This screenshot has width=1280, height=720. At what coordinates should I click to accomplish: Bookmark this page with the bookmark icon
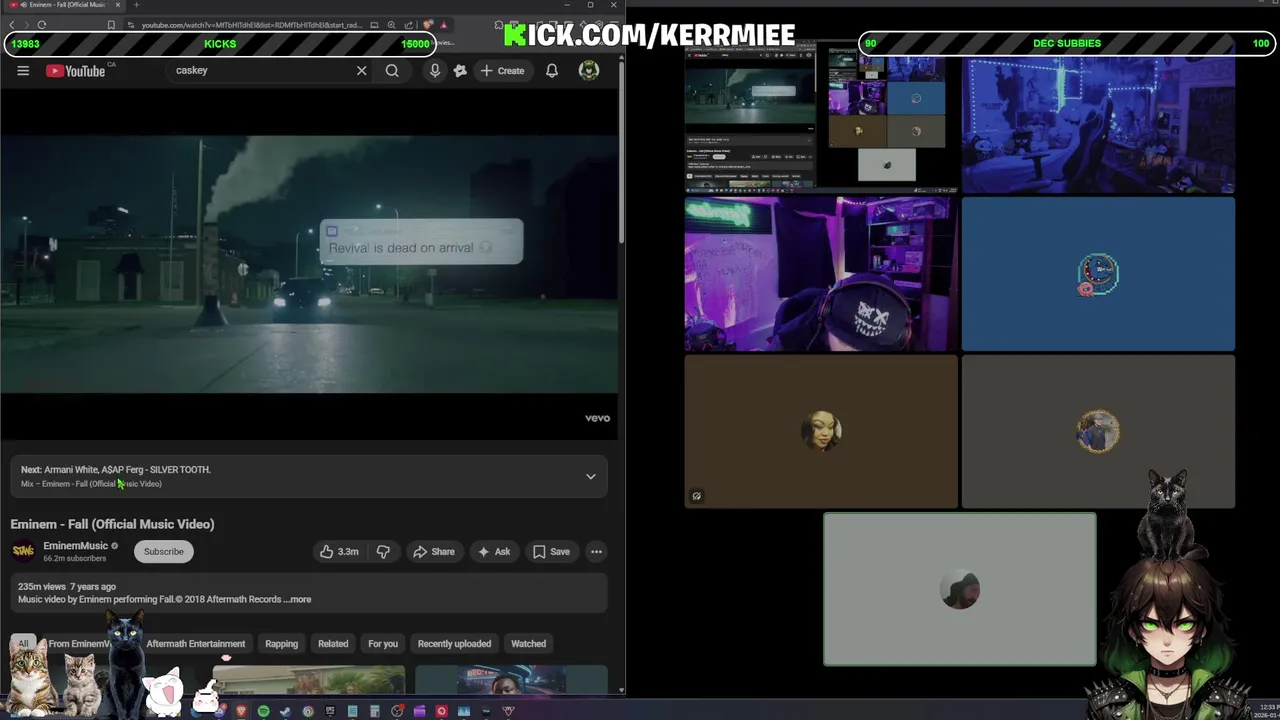[110, 25]
